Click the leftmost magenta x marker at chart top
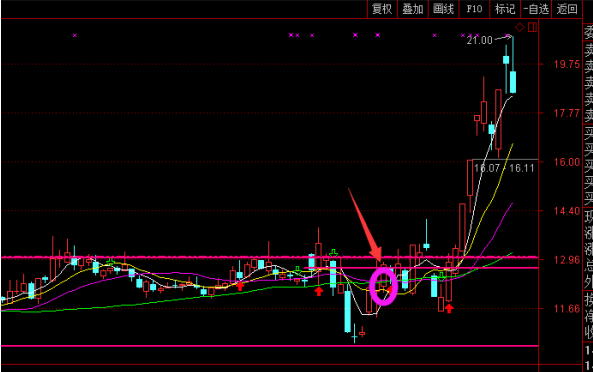 75,35
